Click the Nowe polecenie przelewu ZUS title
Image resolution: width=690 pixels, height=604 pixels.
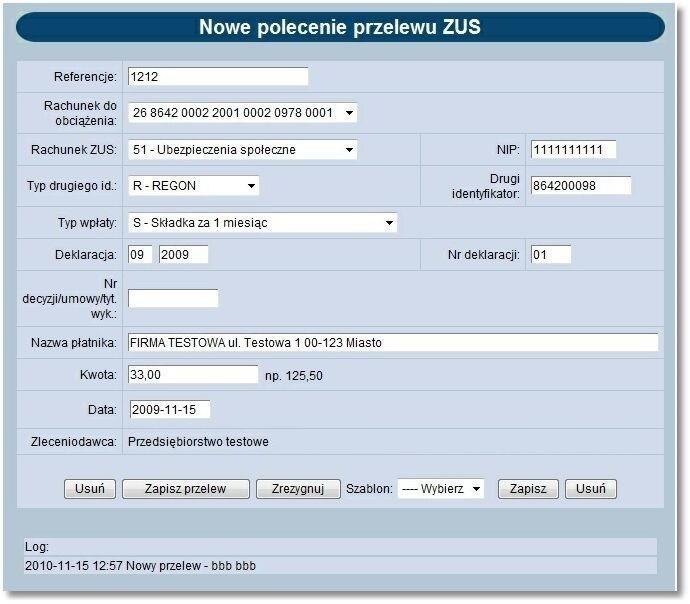(x=340, y=26)
